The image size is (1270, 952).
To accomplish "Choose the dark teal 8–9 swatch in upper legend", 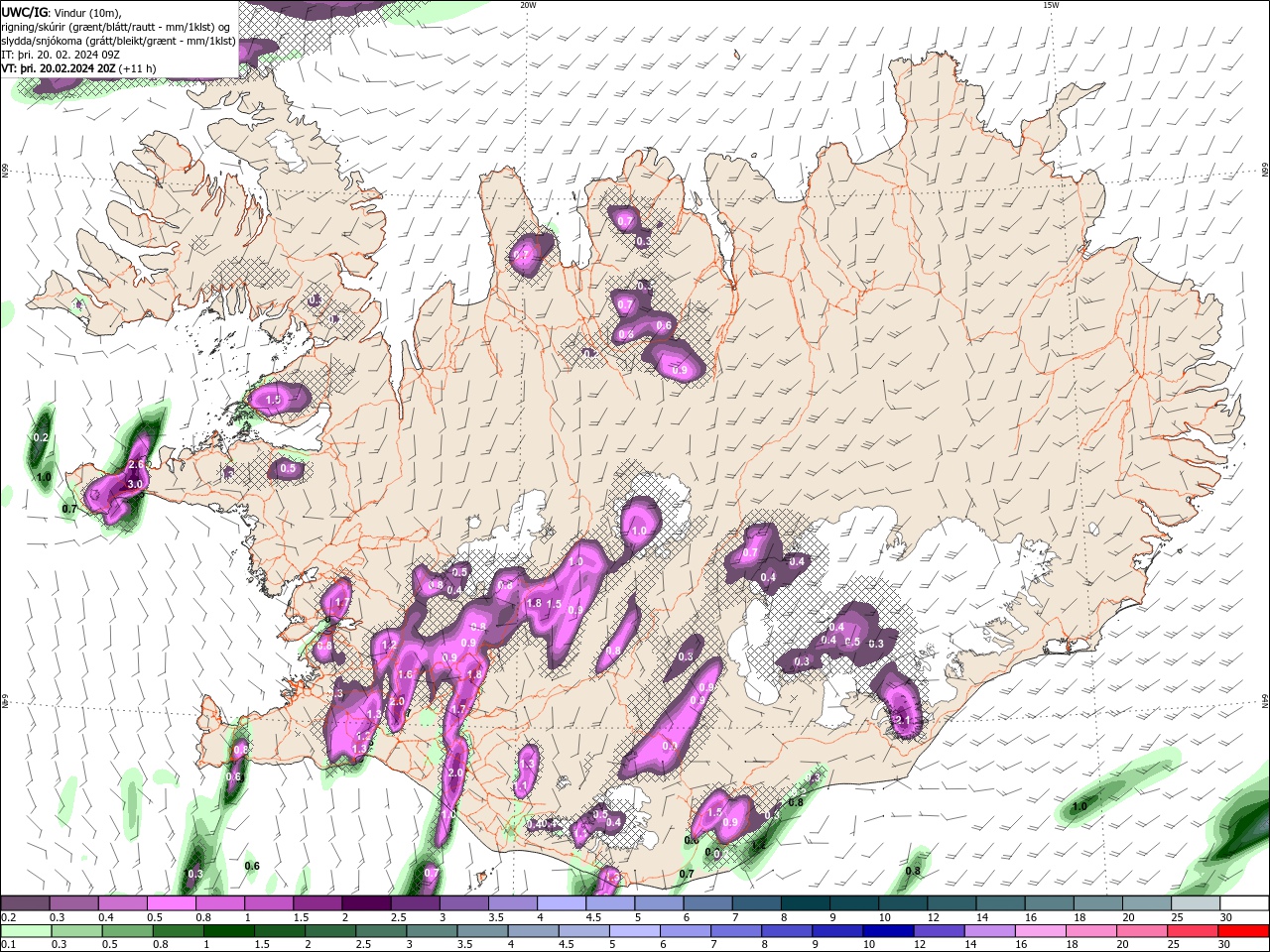I will [x=806, y=903].
